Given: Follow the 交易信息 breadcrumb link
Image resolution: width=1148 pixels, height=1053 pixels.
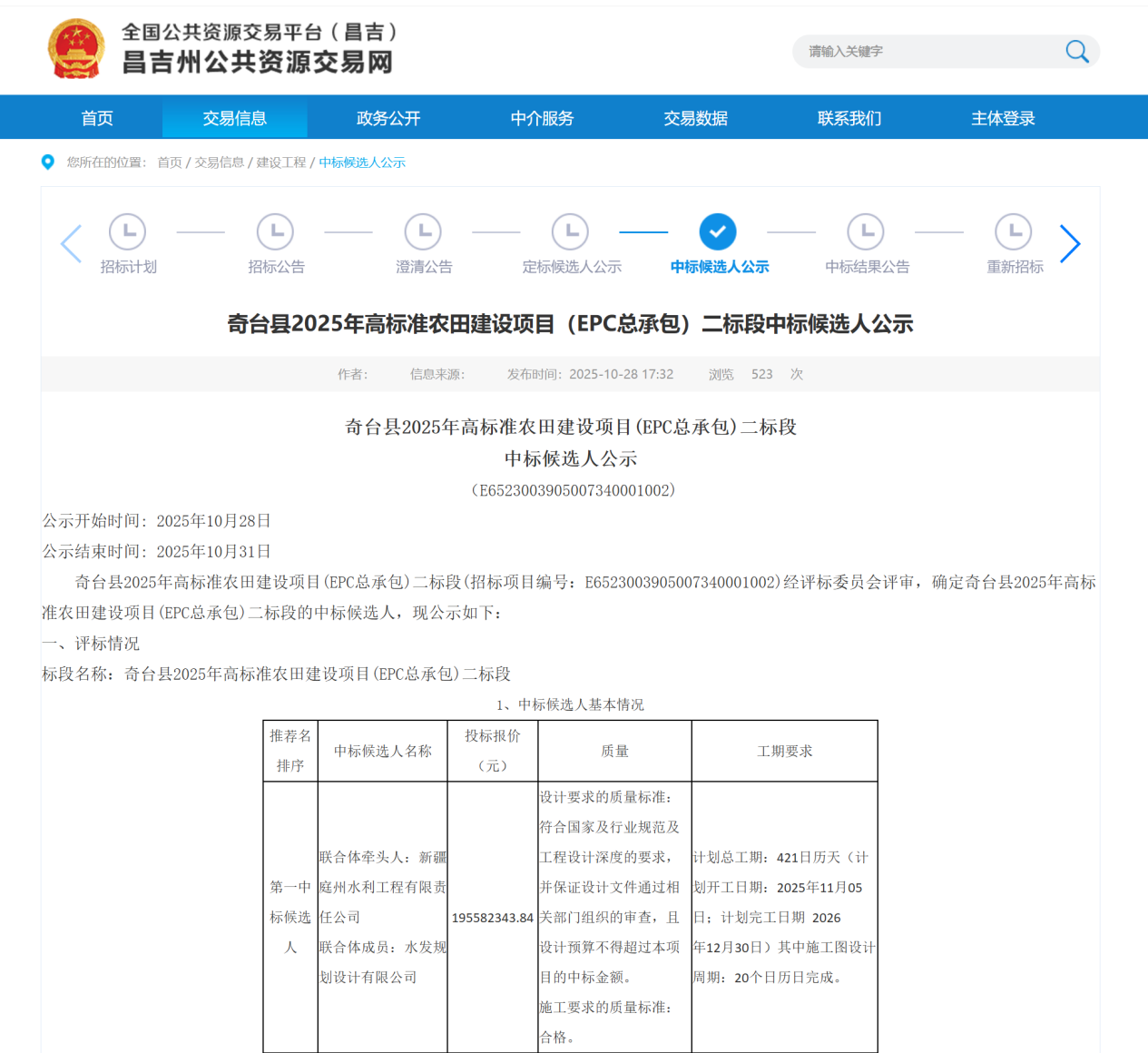Looking at the screenshot, I should point(218,162).
